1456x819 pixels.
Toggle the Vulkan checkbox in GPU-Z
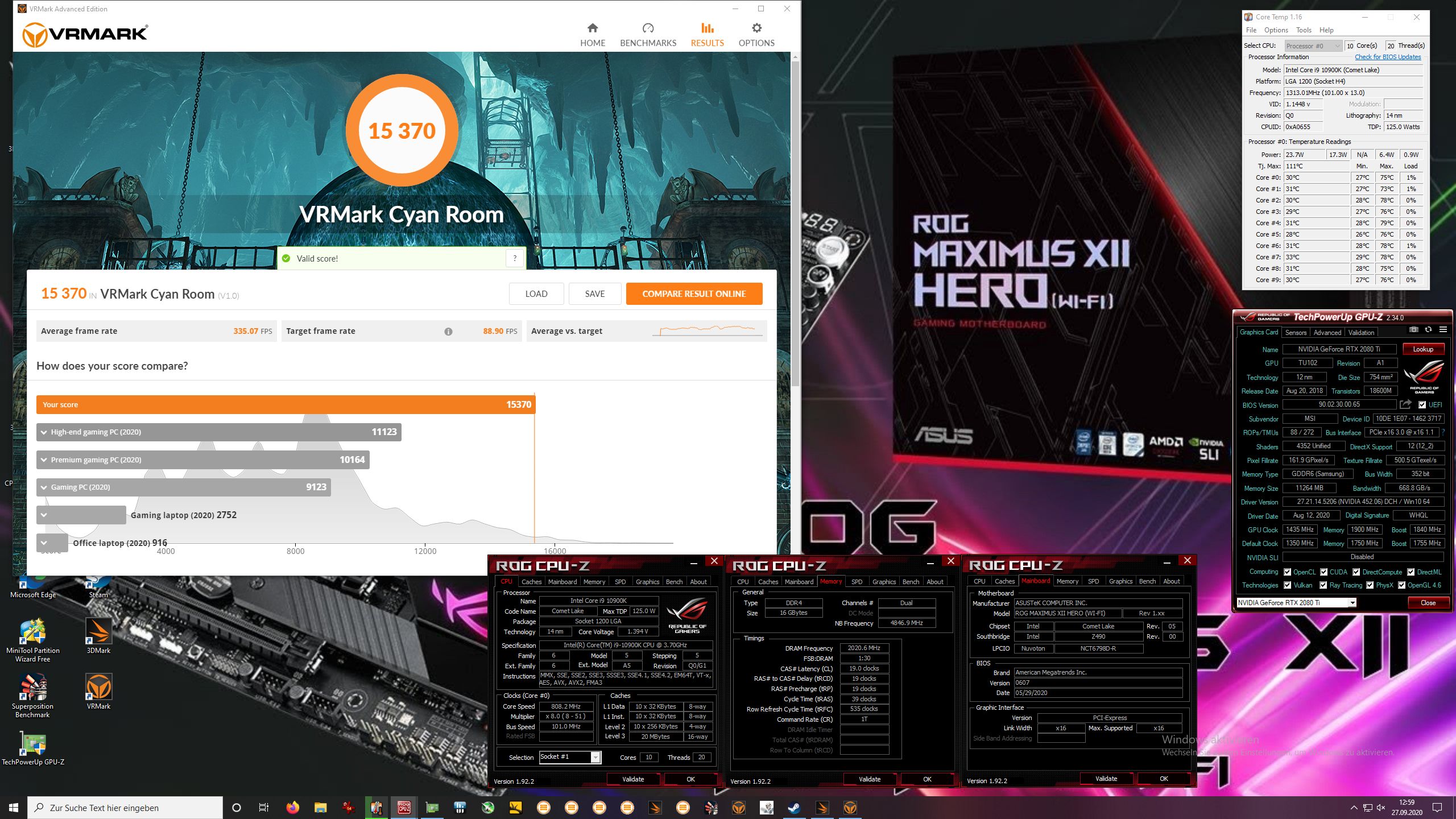[1288, 585]
